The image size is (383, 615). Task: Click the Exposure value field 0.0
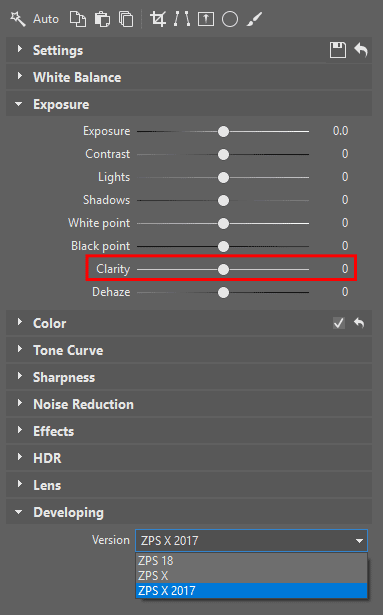[x=340, y=131]
